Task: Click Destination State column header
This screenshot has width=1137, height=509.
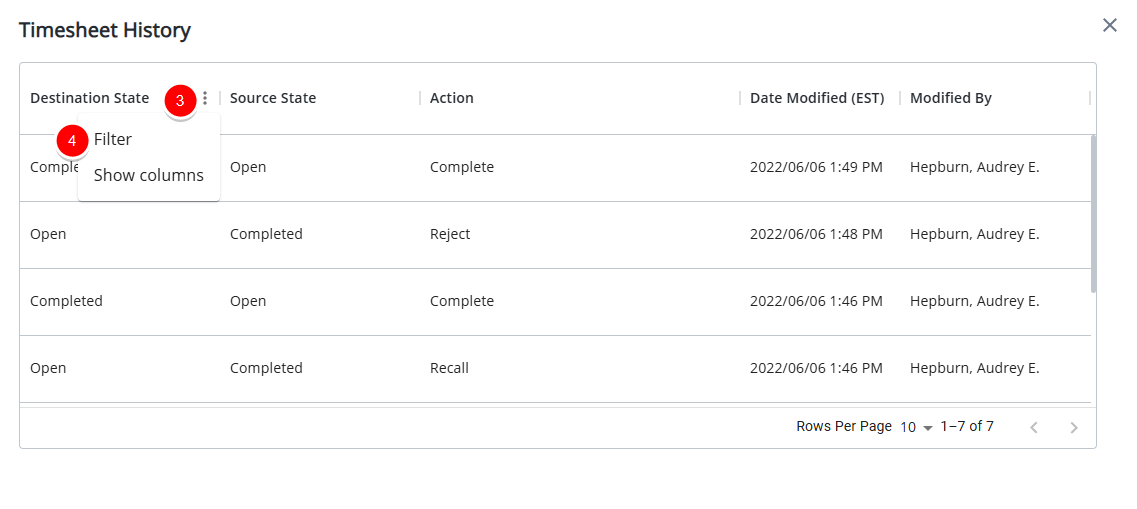Action: click(90, 98)
